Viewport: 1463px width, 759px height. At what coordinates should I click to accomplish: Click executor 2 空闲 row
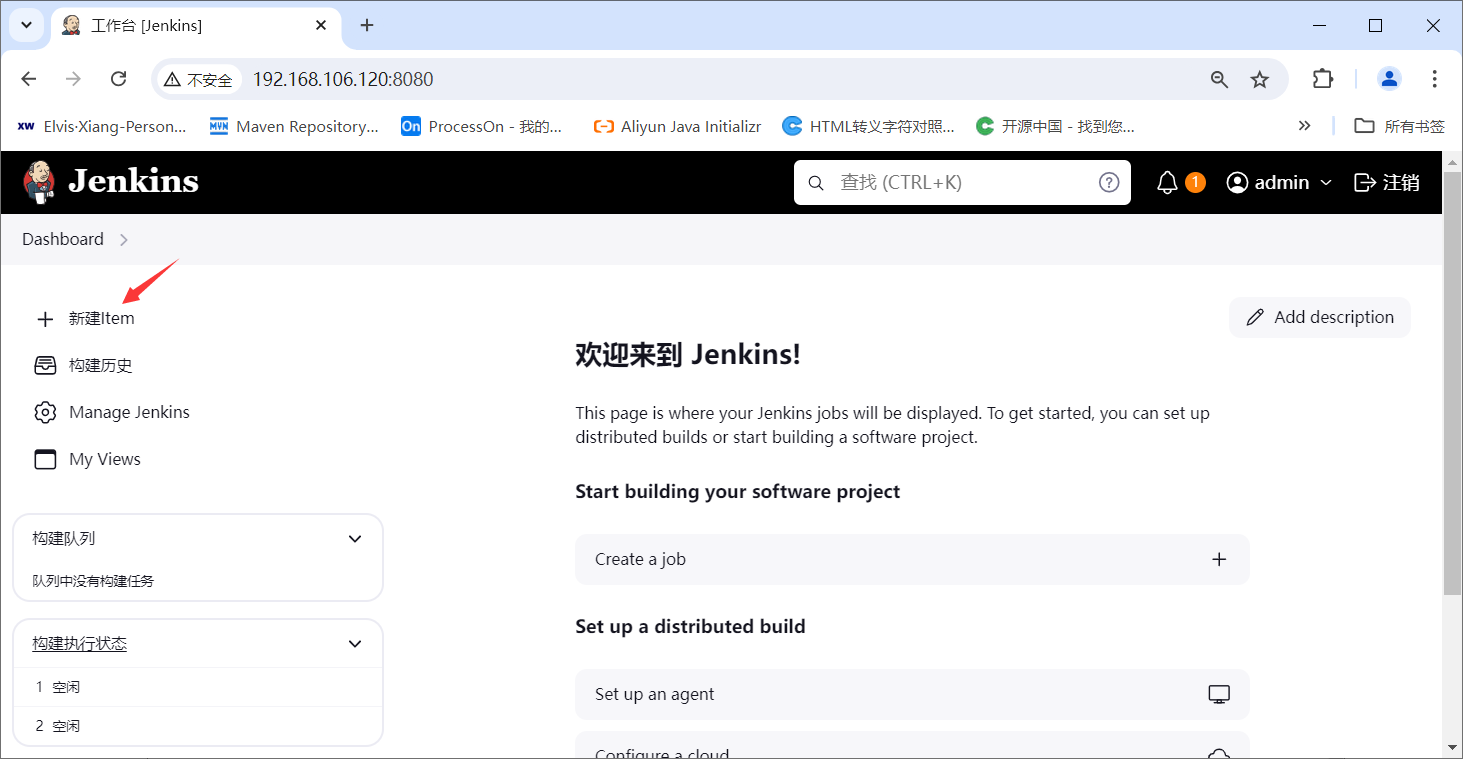coord(198,726)
